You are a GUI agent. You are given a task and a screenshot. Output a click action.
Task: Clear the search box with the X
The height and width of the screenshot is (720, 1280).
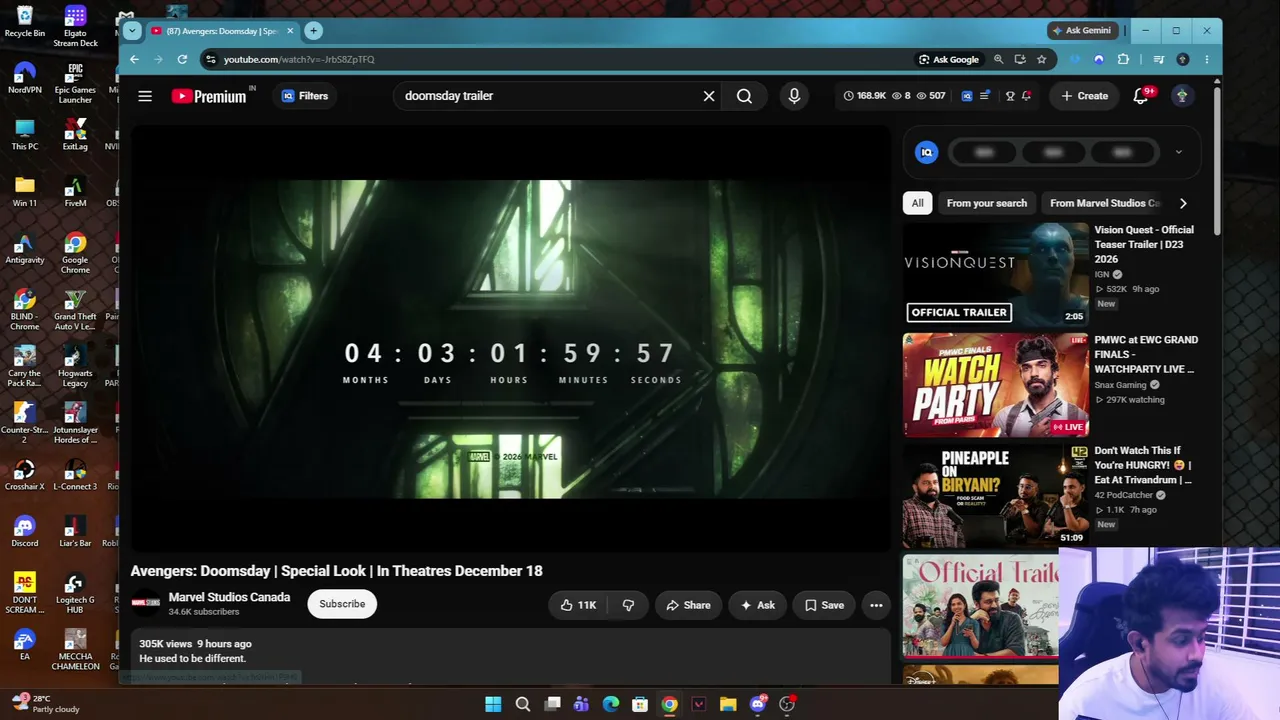tap(709, 96)
